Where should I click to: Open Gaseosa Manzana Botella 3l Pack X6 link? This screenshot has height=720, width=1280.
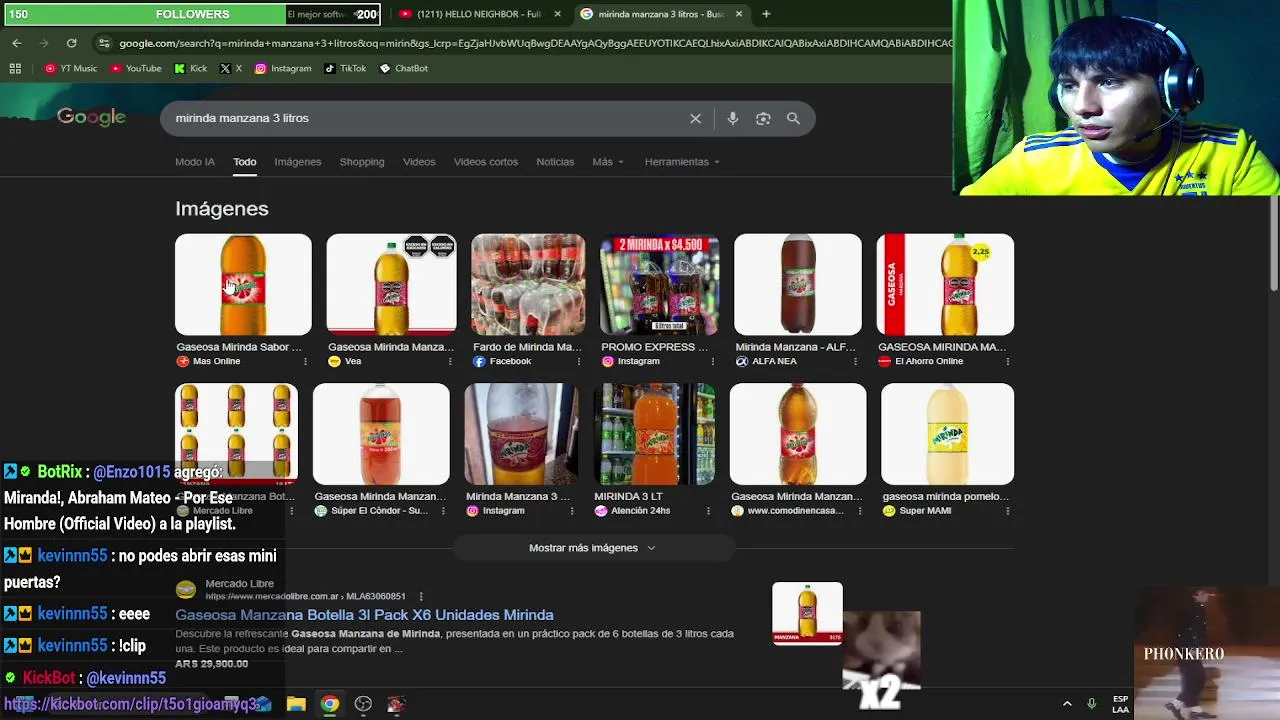[x=364, y=615]
